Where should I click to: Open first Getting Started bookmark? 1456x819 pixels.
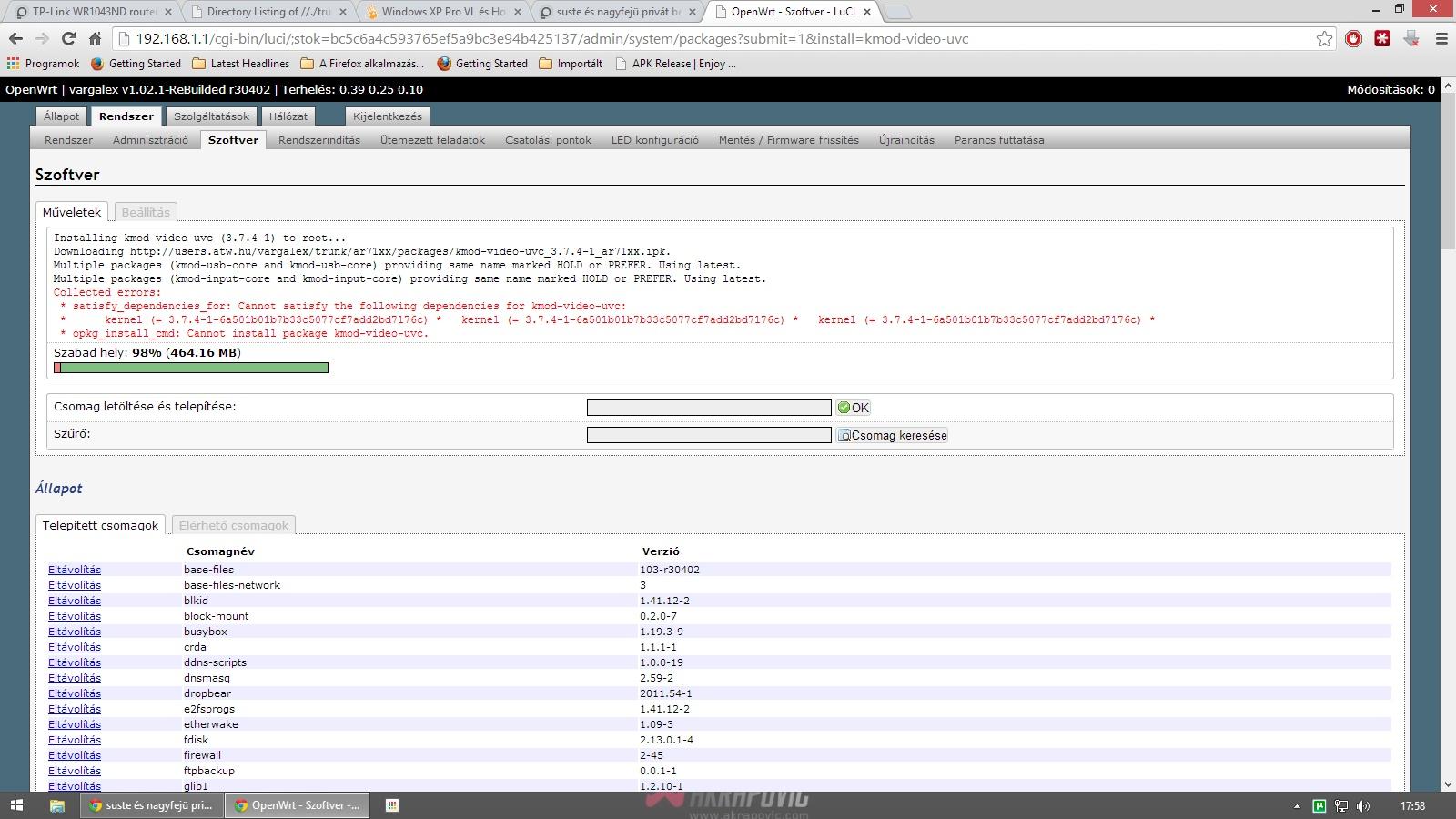pos(136,64)
